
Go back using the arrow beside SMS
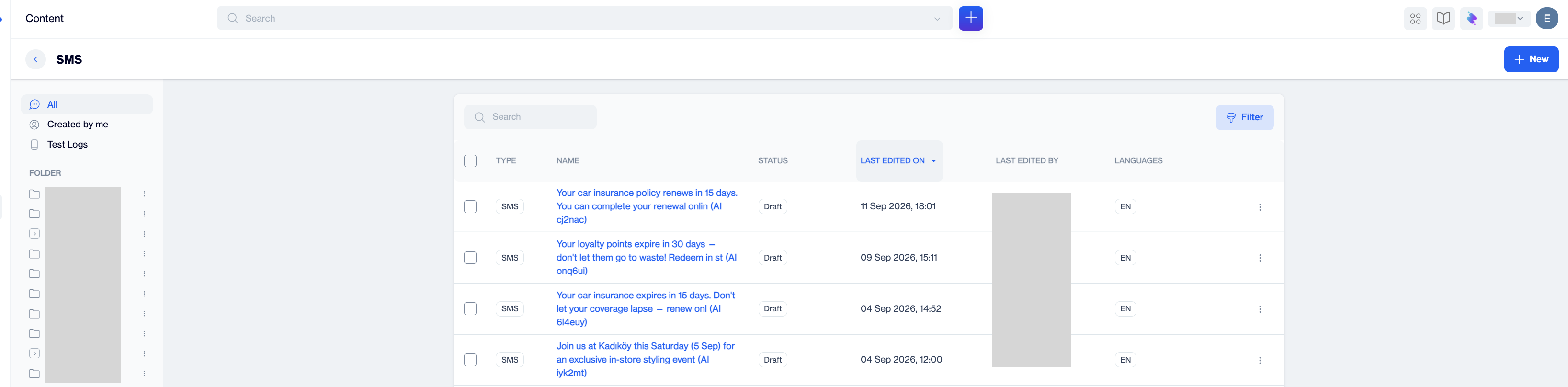(36, 59)
